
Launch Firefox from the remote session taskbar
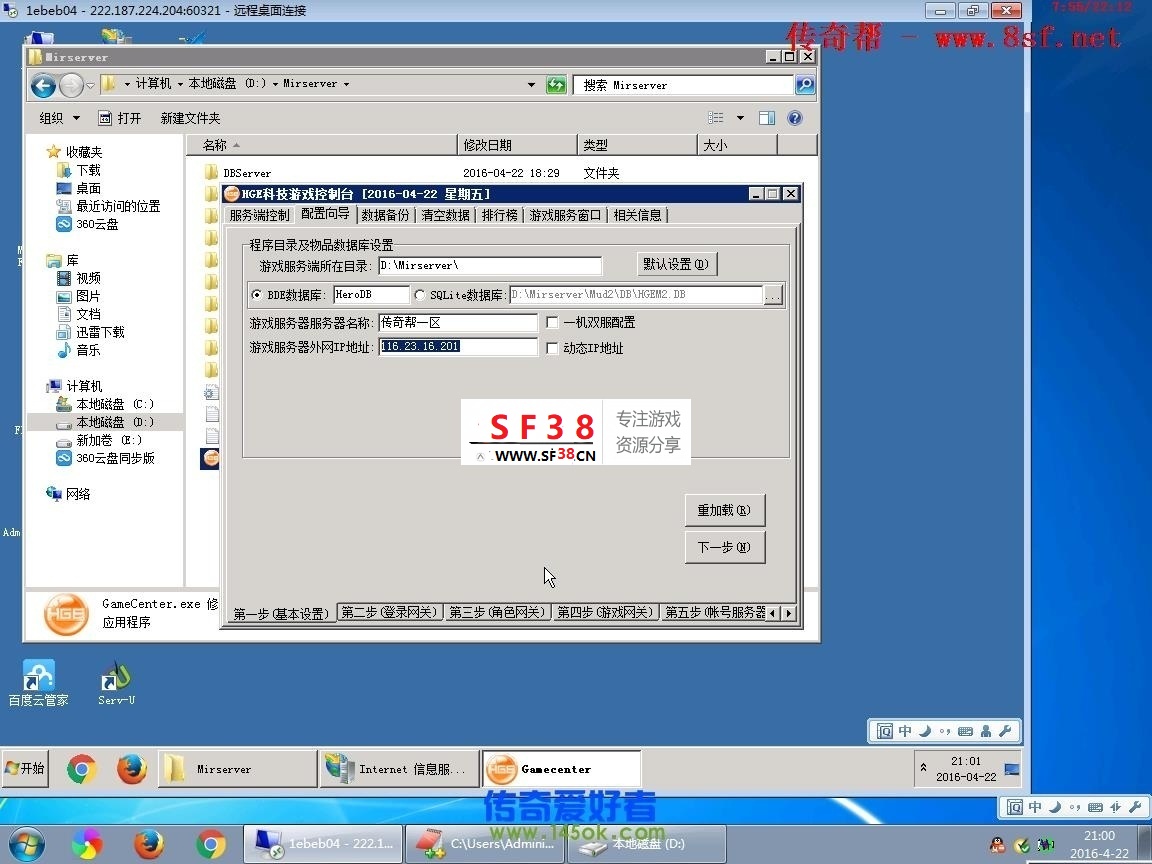coord(132,769)
